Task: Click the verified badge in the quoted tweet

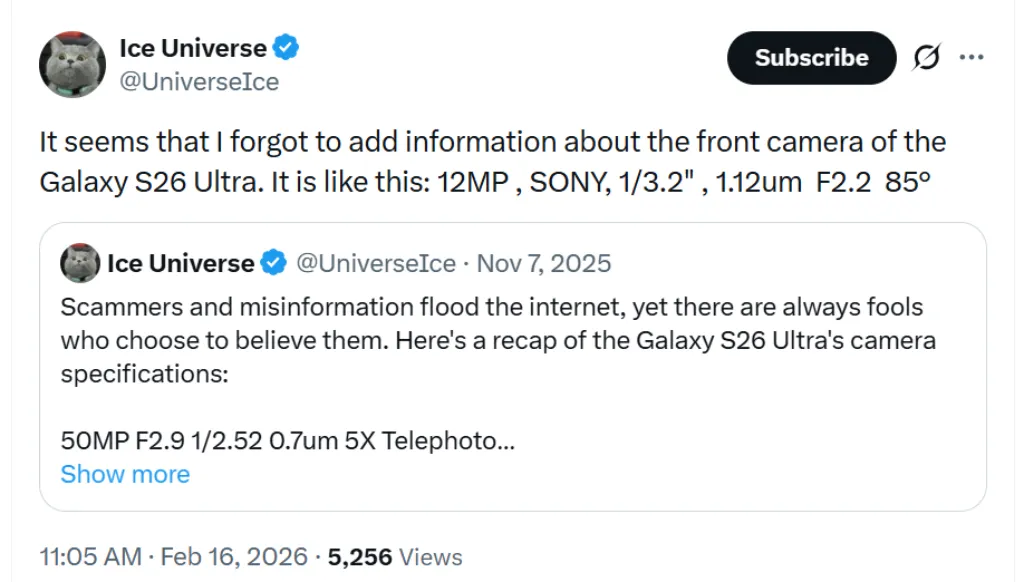Action: tap(273, 263)
